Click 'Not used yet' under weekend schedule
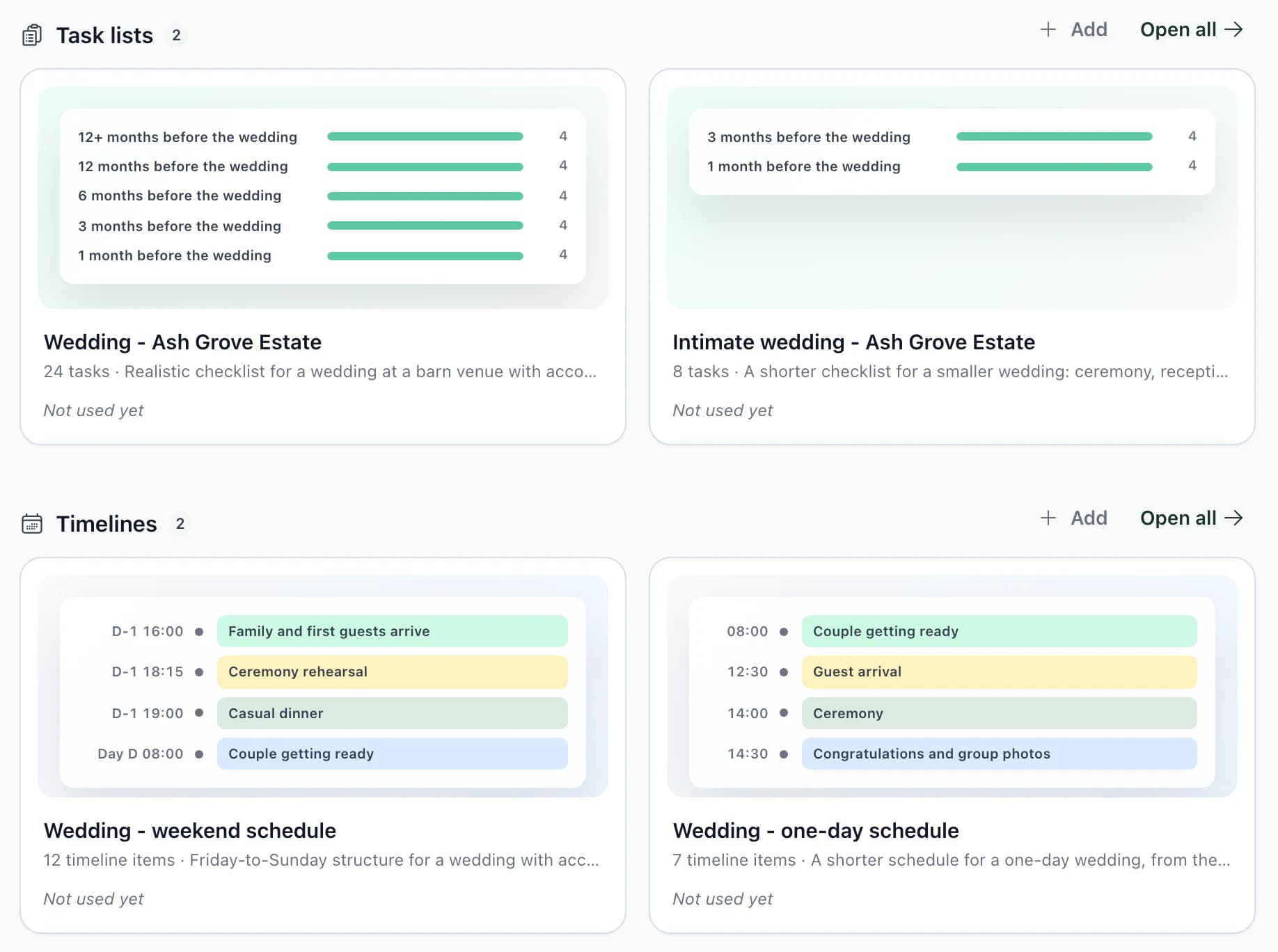 [x=93, y=899]
